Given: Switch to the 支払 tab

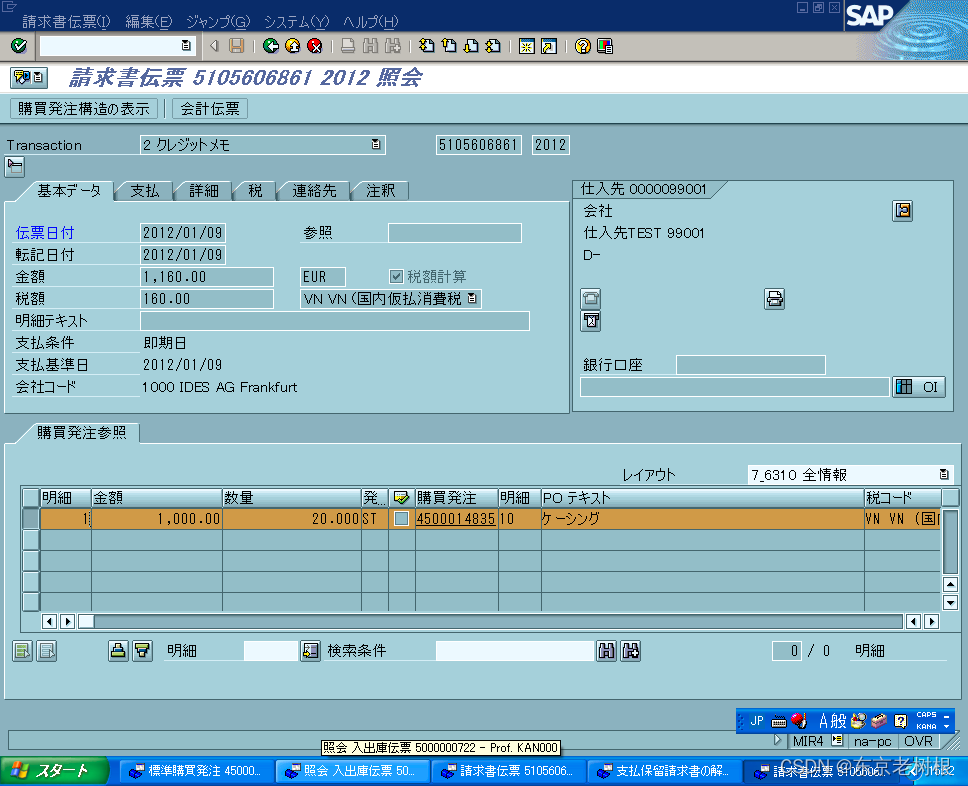Looking at the screenshot, I should (x=143, y=190).
